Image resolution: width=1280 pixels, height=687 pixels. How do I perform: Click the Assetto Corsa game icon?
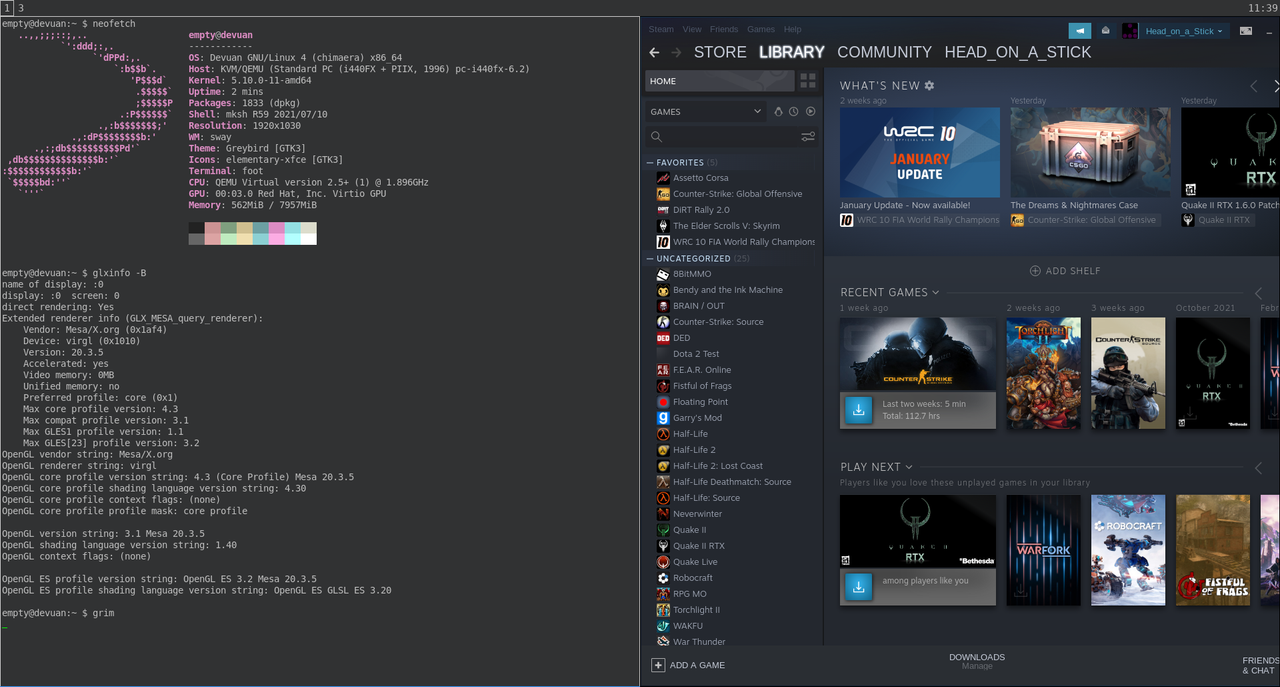663,178
